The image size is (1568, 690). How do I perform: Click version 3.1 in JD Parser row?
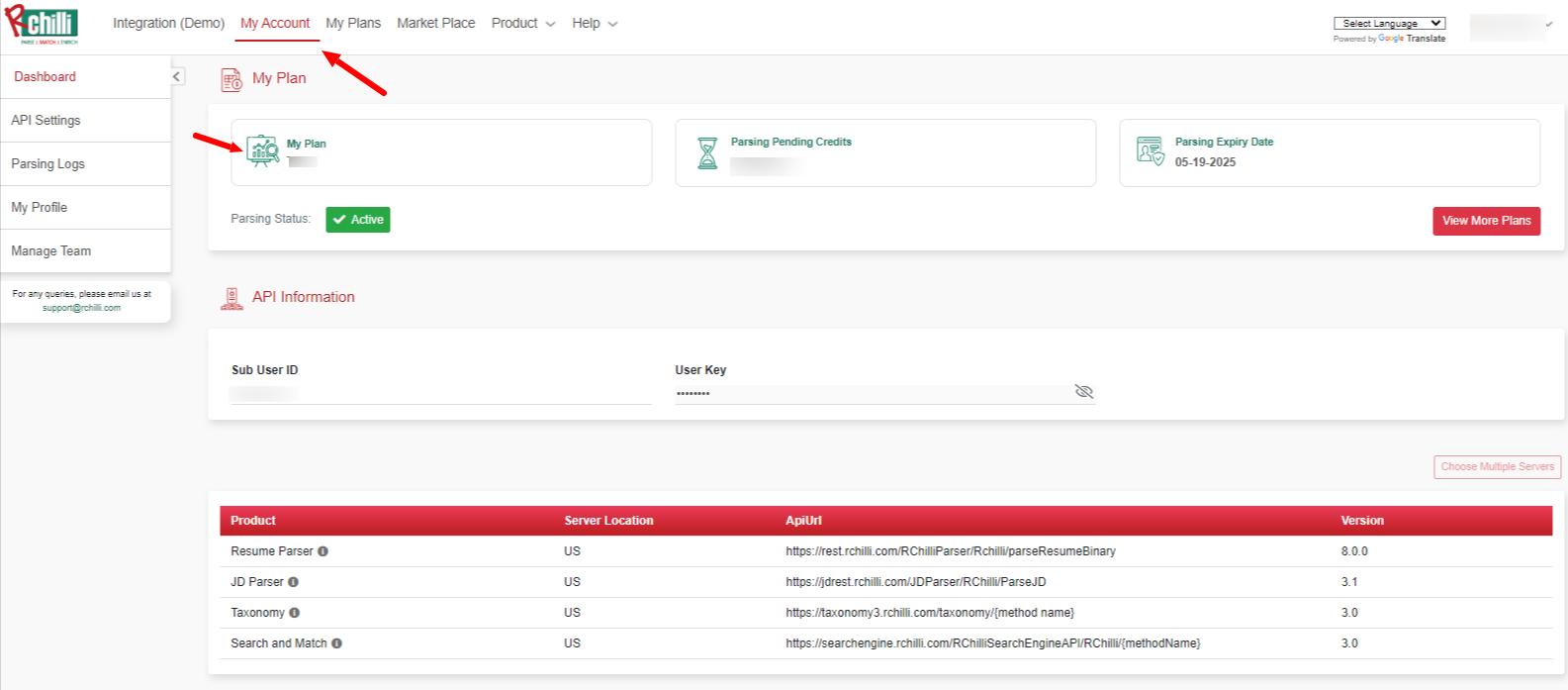1349,582
